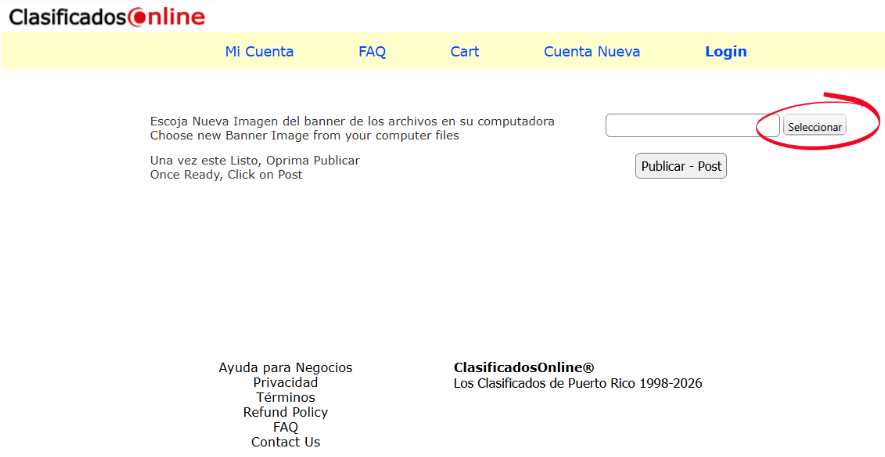Click the banner image file path field
The image size is (885, 457).
click(693, 125)
